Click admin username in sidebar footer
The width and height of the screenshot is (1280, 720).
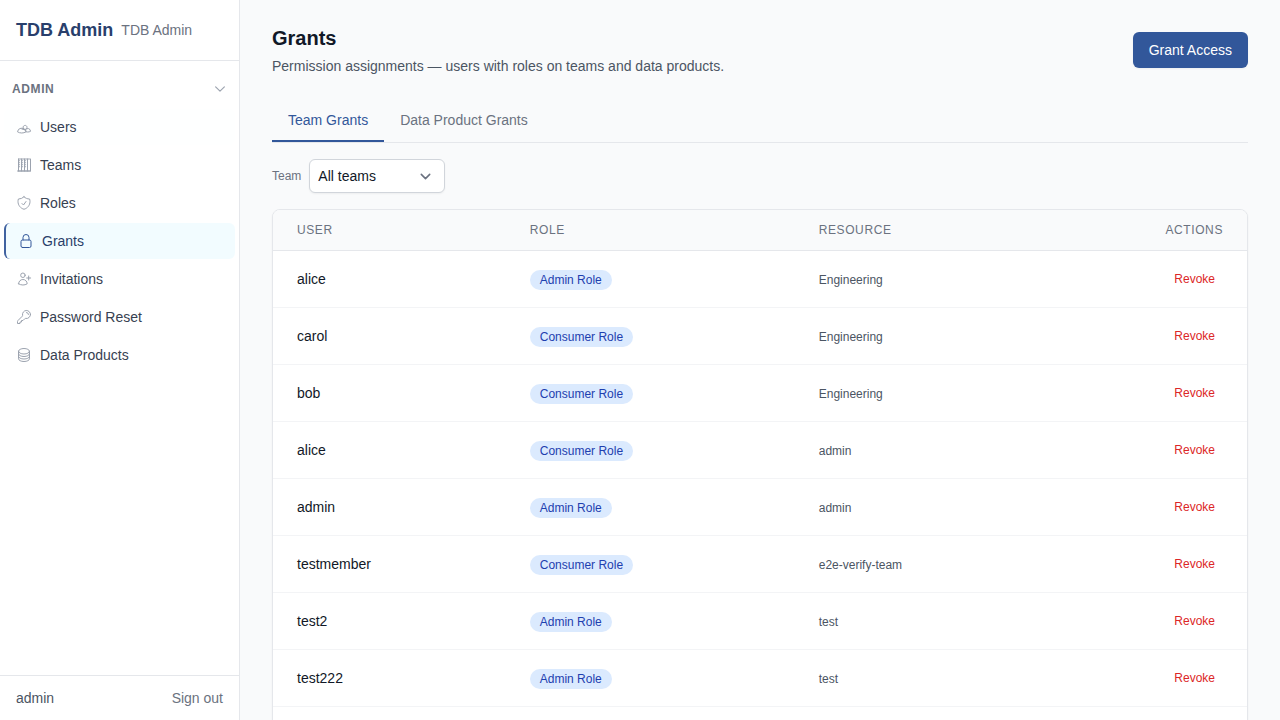pos(35,698)
